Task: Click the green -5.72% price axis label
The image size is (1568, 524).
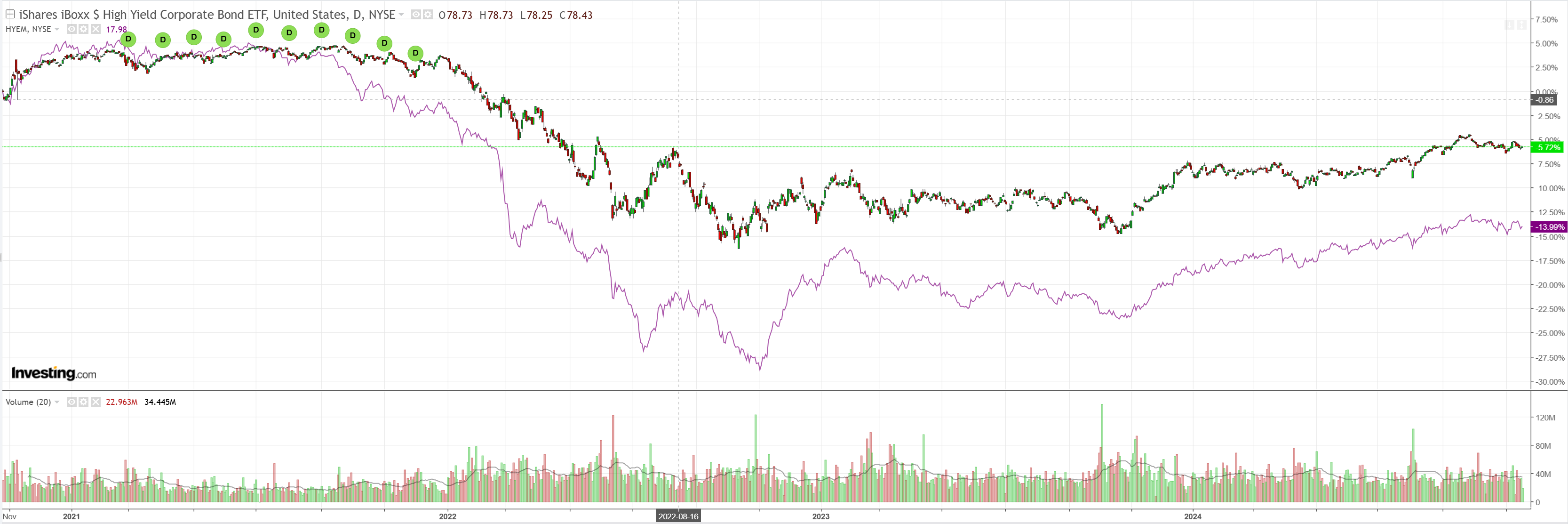Action: pos(1547,147)
